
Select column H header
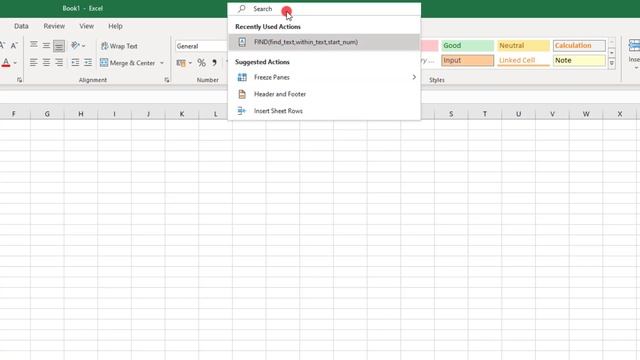click(x=81, y=114)
